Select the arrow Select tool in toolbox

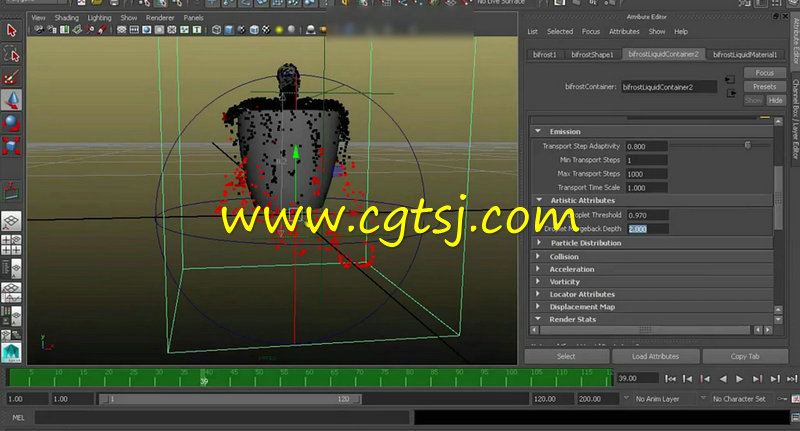pyautogui.click(x=11, y=31)
